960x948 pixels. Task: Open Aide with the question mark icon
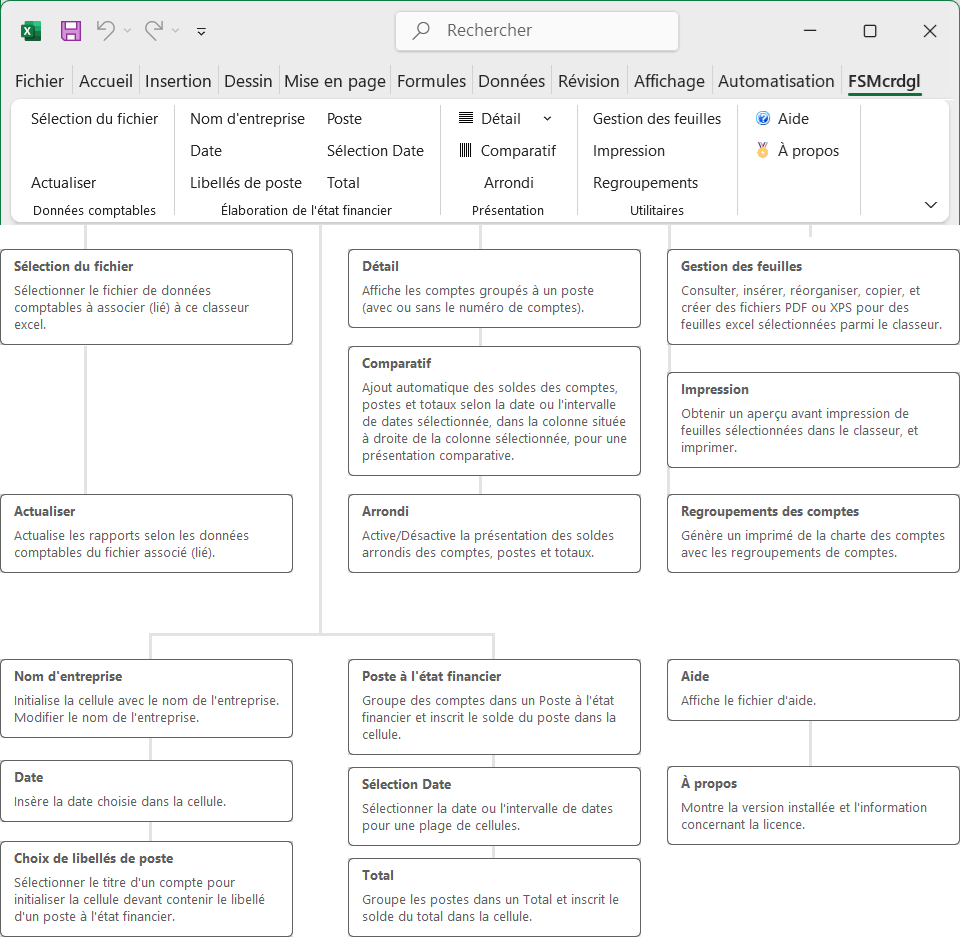tap(763, 119)
